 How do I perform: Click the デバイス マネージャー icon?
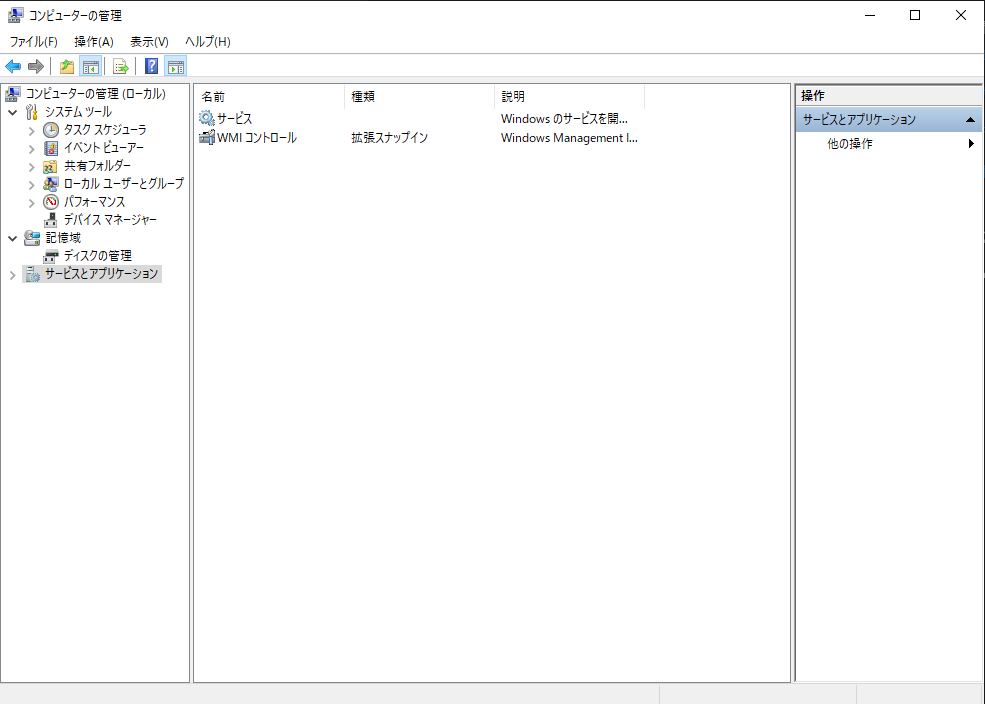51,220
